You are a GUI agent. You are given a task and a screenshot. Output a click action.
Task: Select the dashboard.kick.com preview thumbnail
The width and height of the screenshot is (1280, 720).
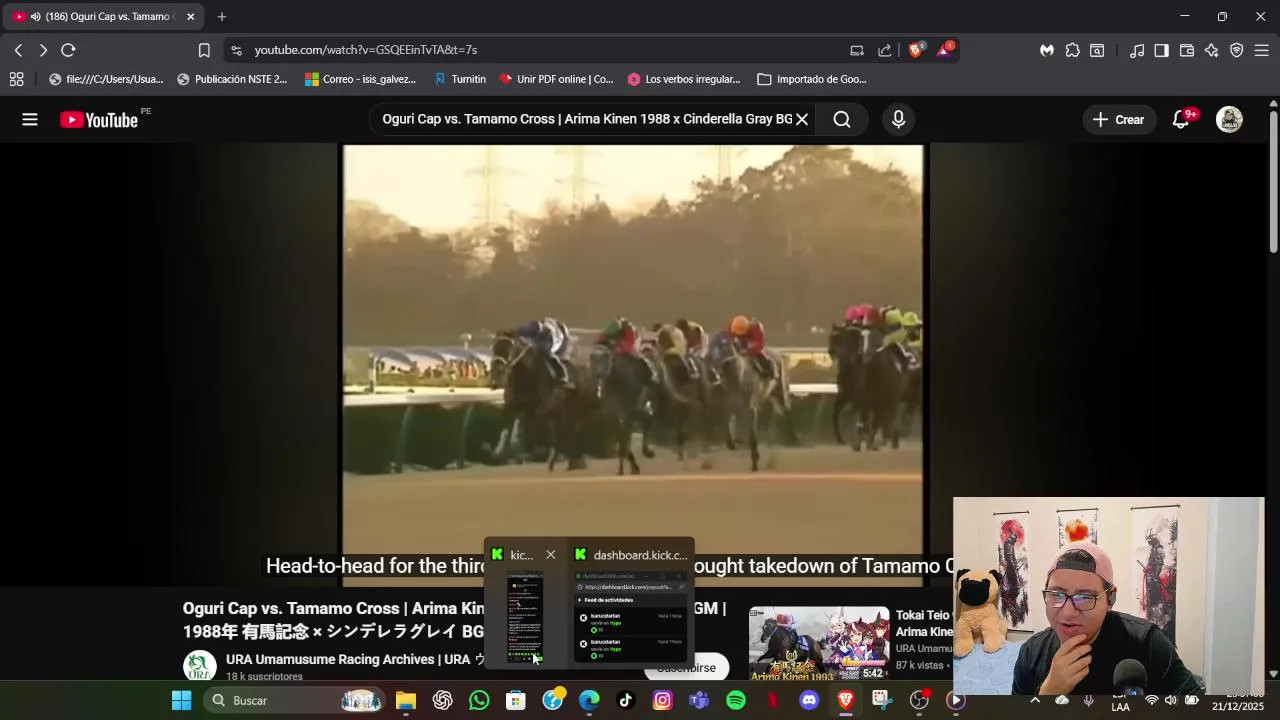(632, 617)
